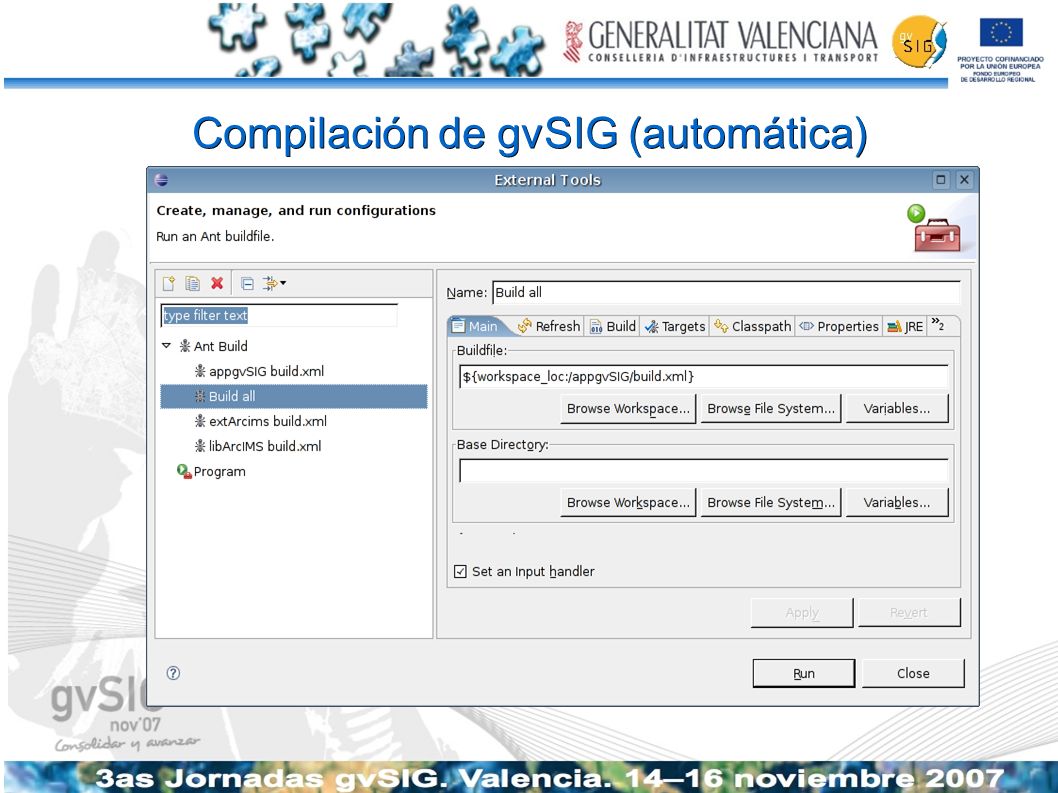Maximize the External Tools window
This screenshot has height=793, width=1058.
pos(941,180)
